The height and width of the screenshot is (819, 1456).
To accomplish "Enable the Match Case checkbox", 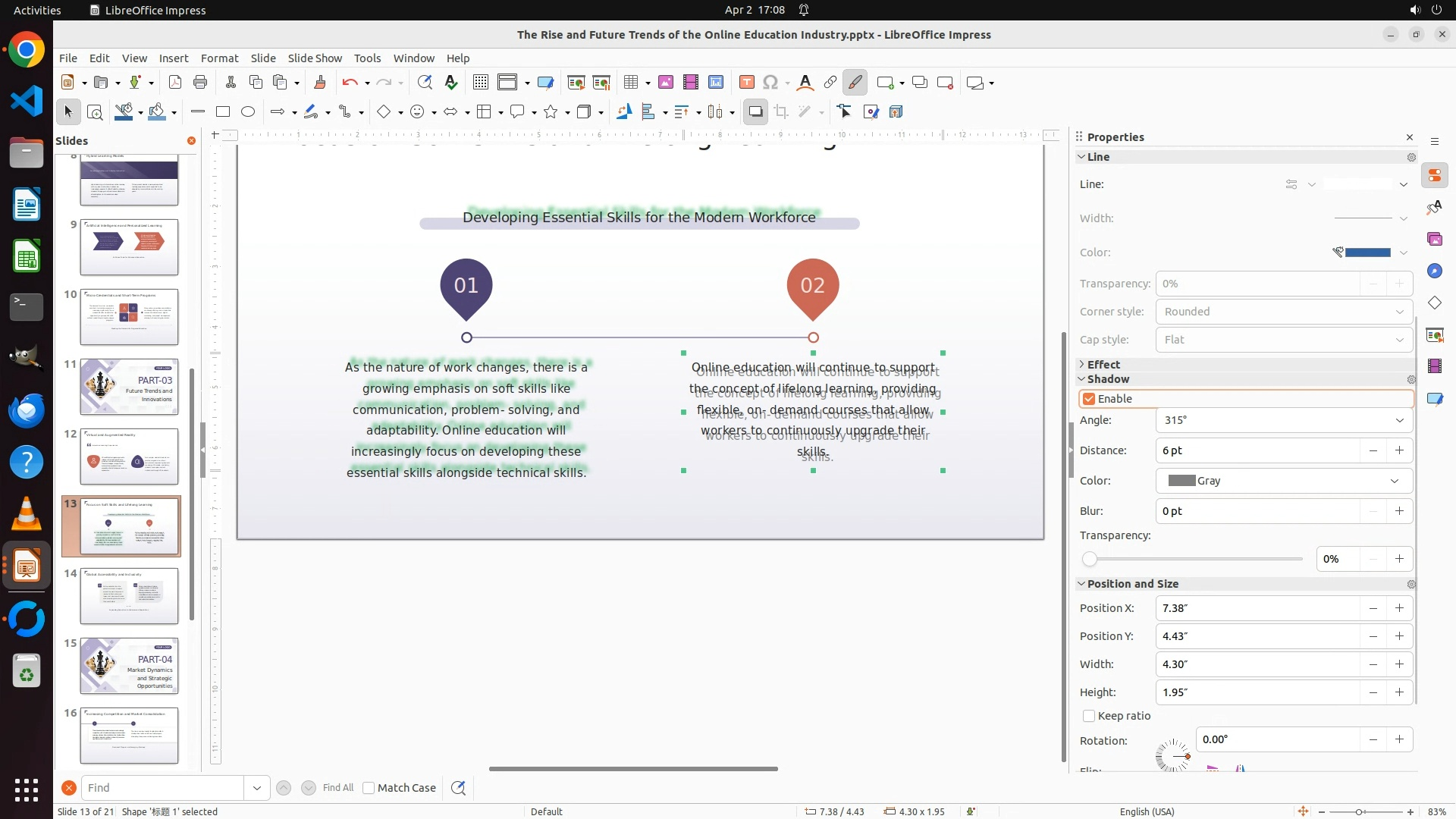I will pos(369,788).
